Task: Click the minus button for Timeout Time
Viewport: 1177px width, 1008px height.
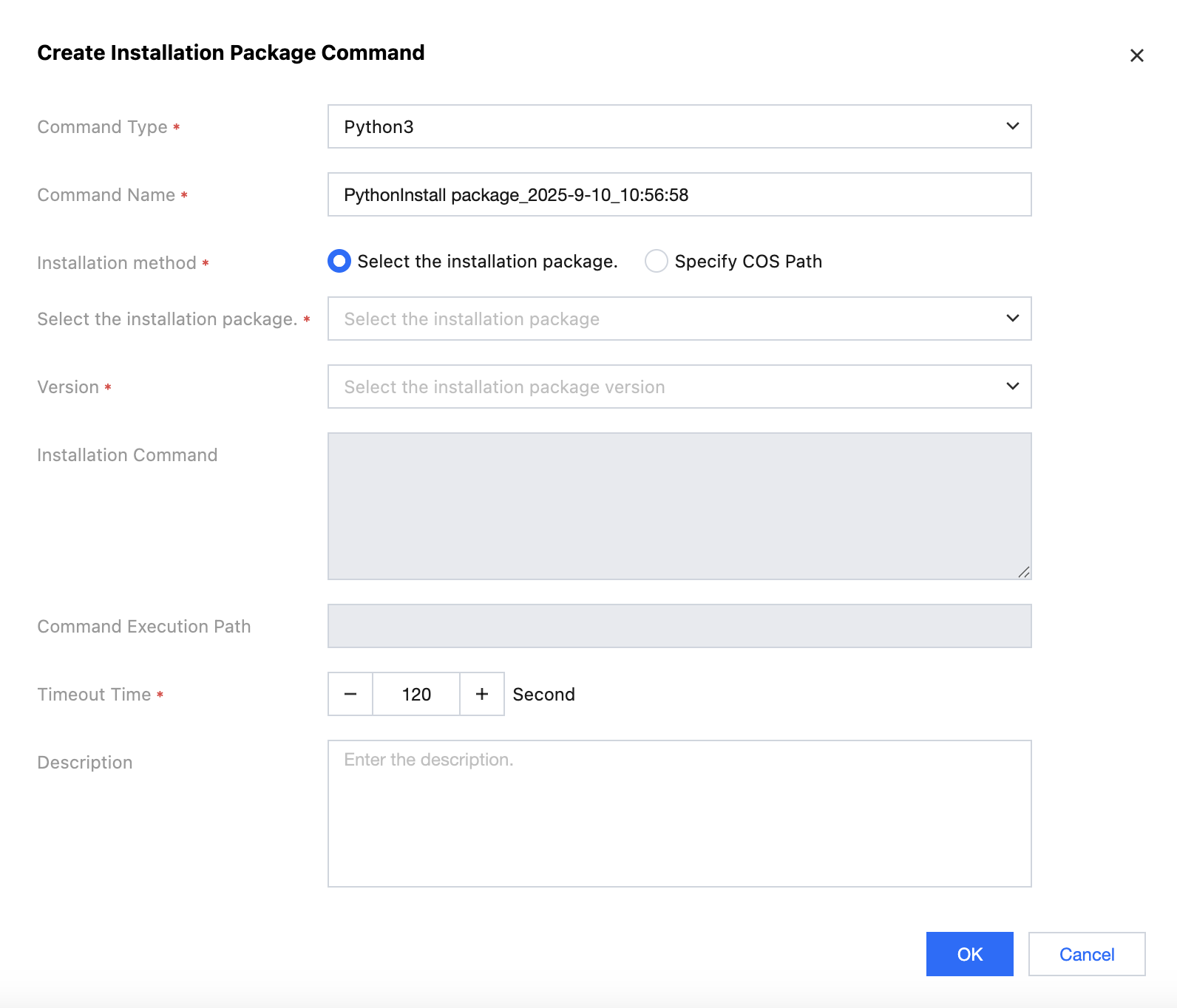Action: (350, 694)
